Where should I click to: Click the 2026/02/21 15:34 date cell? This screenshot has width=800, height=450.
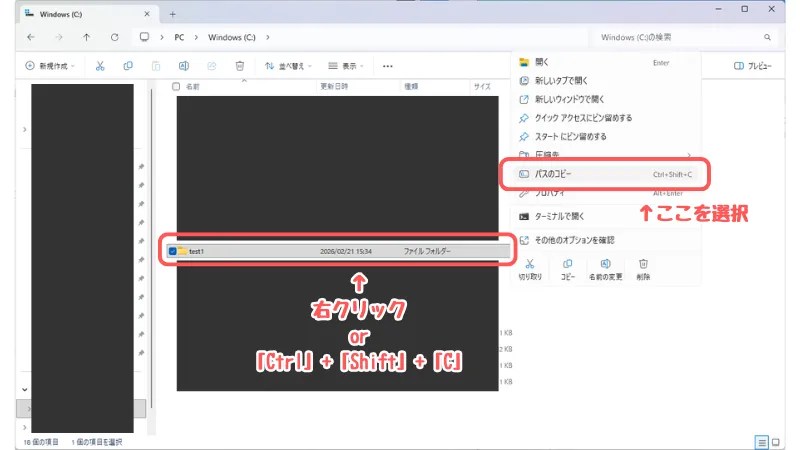[346, 251]
